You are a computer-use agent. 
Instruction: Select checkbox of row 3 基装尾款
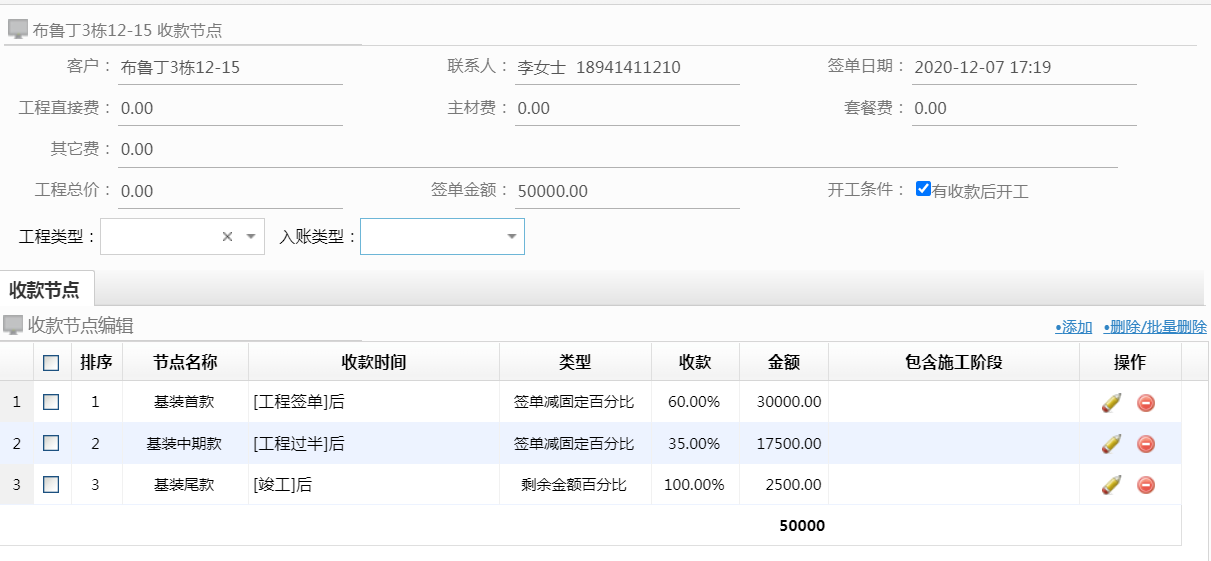(x=51, y=484)
